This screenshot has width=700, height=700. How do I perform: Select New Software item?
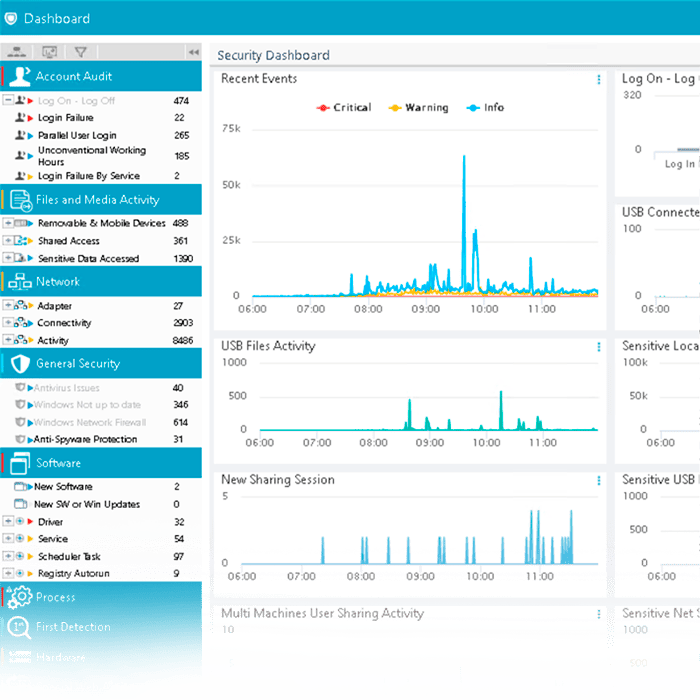(63, 487)
